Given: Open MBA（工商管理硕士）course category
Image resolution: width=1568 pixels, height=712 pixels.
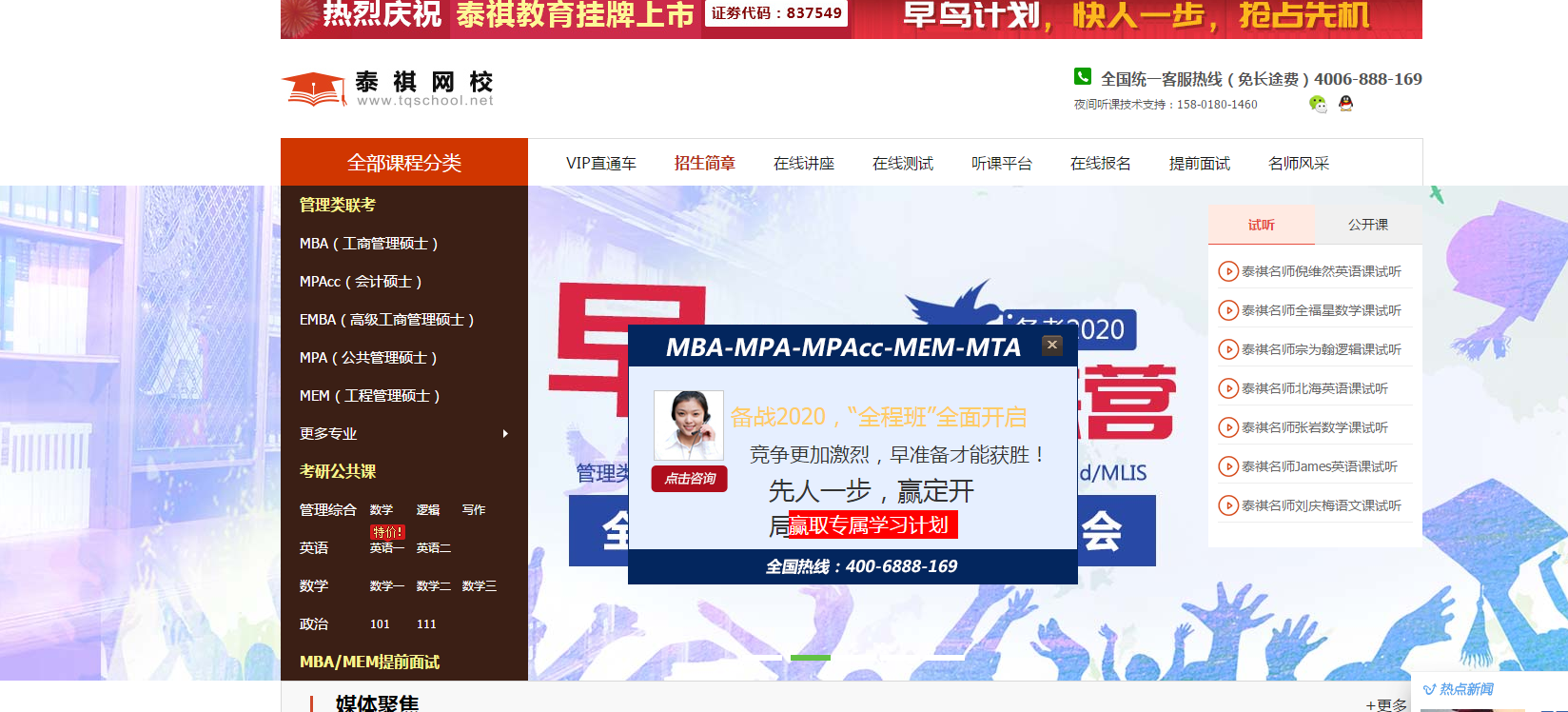Looking at the screenshot, I should (369, 244).
